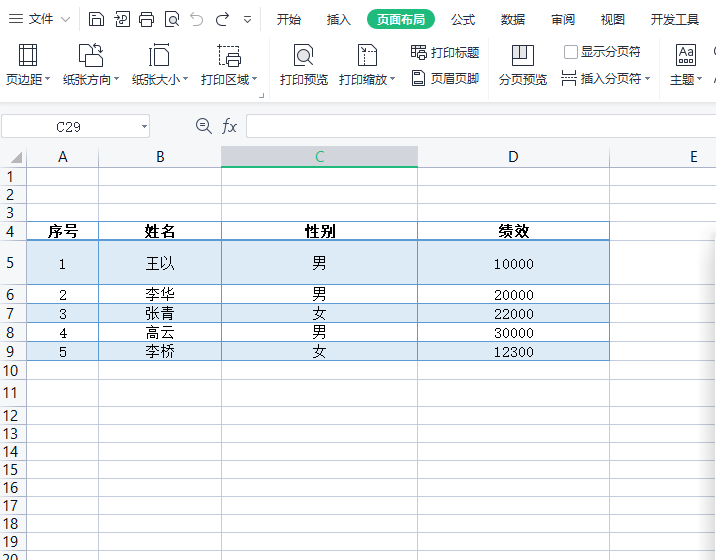Click the printer icon in quick toolbar
The width and height of the screenshot is (716, 560).
[x=147, y=19]
